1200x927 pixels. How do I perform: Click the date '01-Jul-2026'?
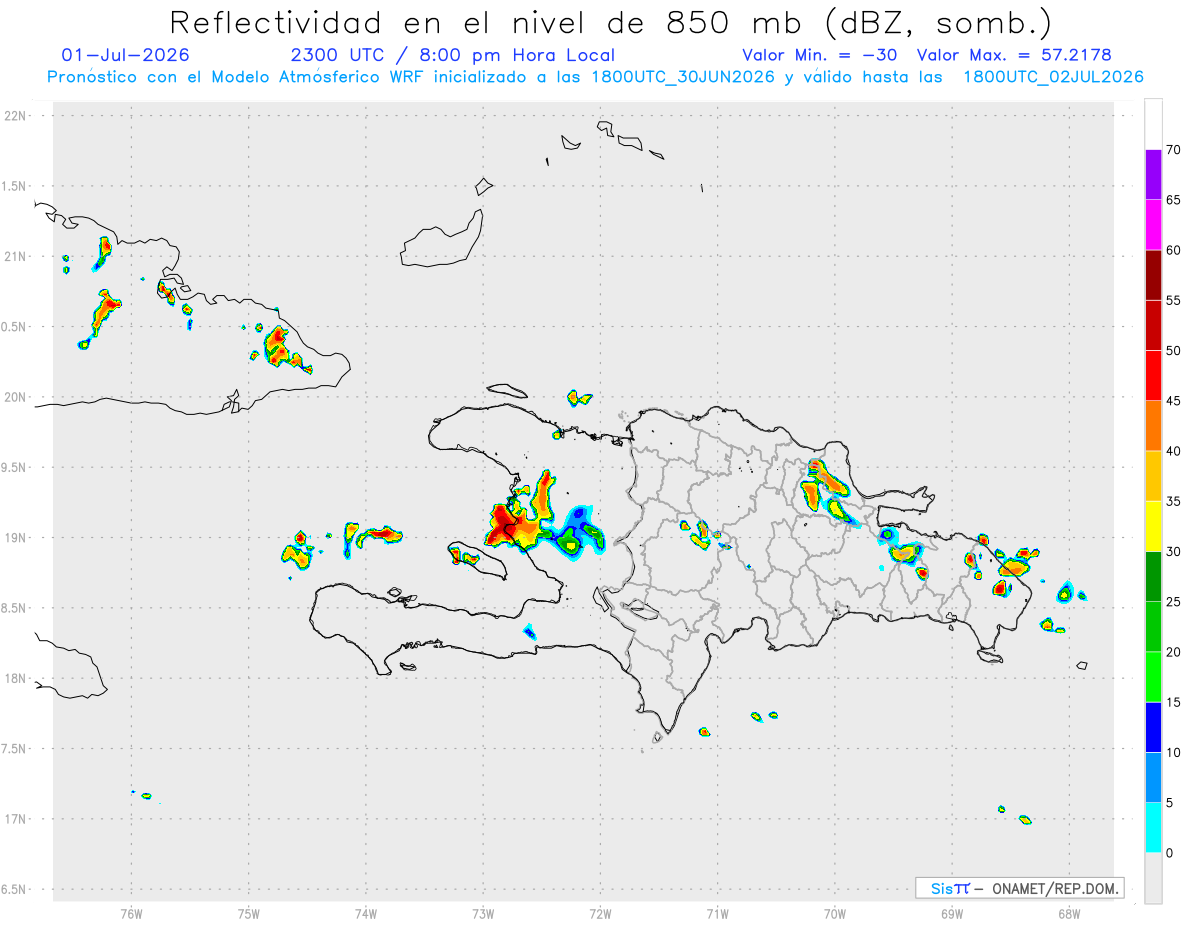tap(125, 55)
